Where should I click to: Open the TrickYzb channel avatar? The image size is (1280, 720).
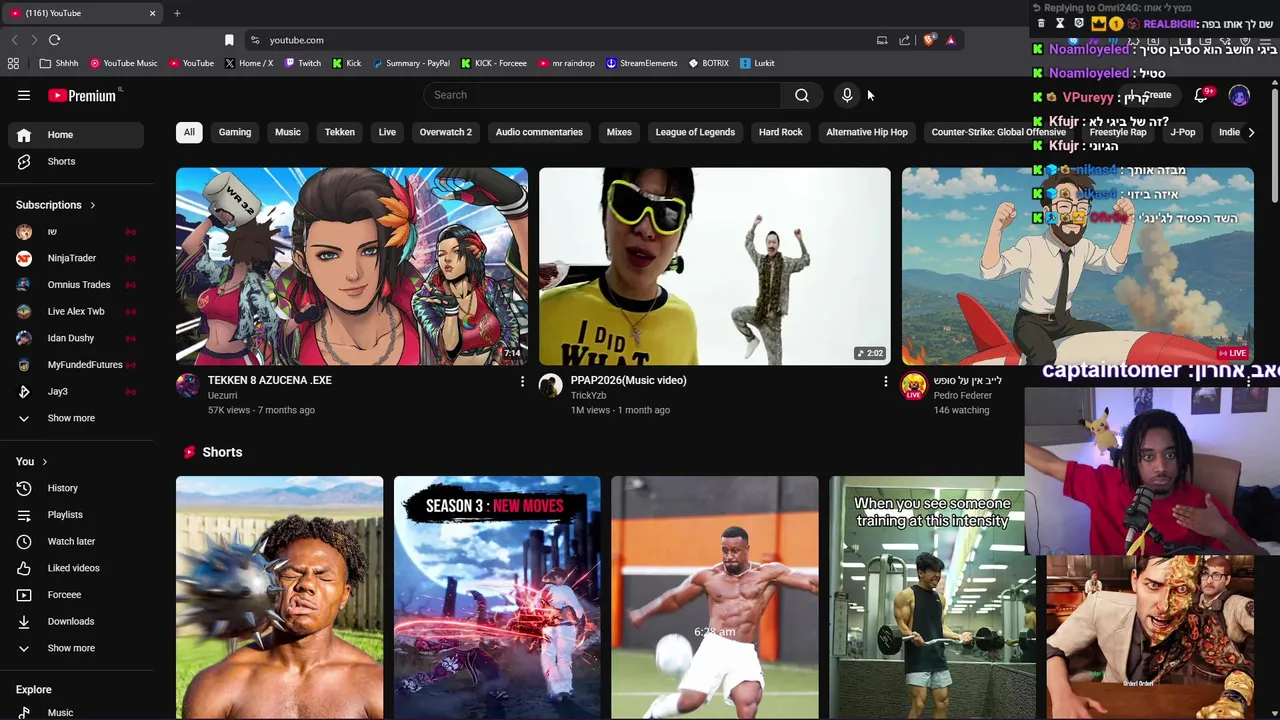[x=551, y=385]
